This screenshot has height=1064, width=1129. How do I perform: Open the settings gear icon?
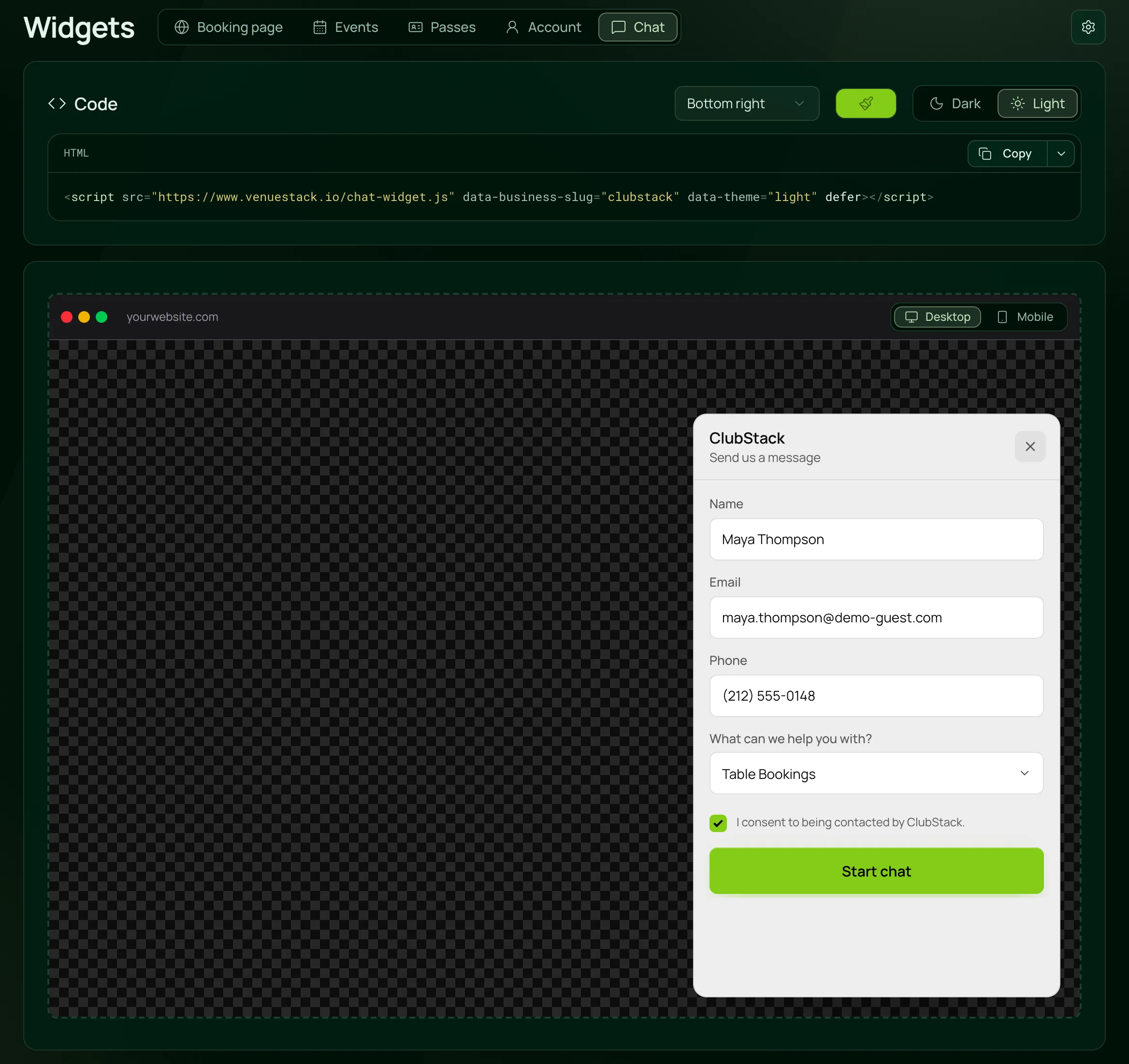click(x=1087, y=27)
